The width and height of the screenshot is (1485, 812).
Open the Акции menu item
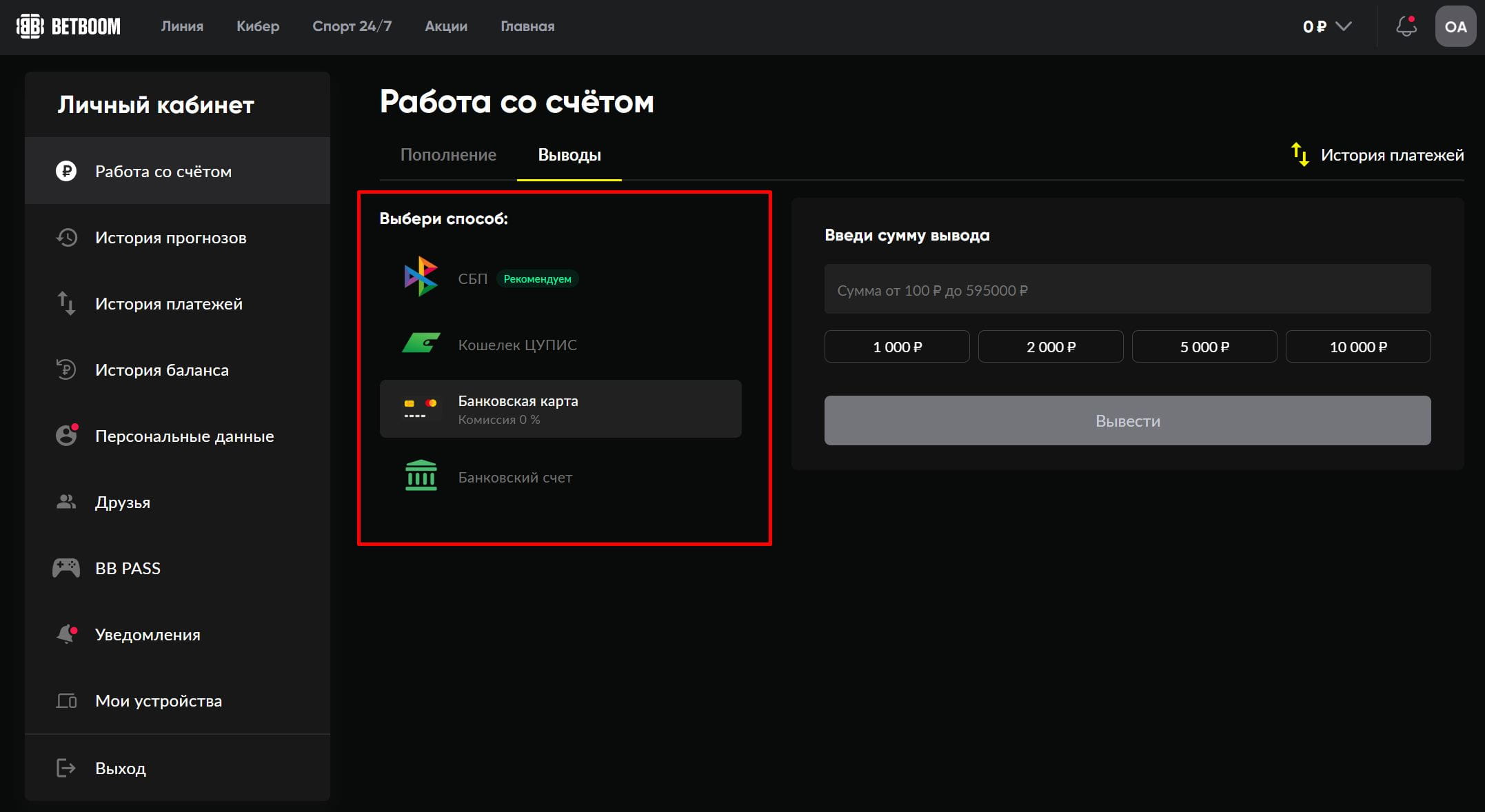click(446, 26)
